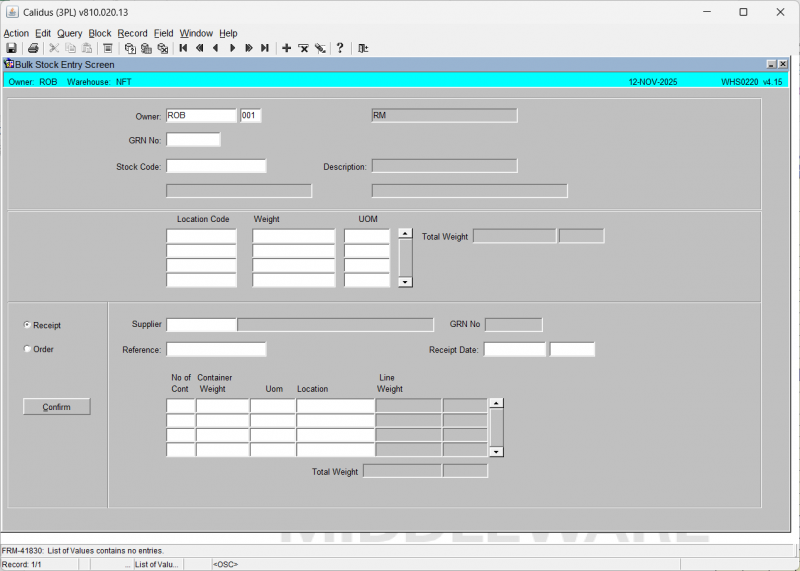Click the Exit door icon in toolbar
The height and width of the screenshot is (571, 800).
click(363, 48)
